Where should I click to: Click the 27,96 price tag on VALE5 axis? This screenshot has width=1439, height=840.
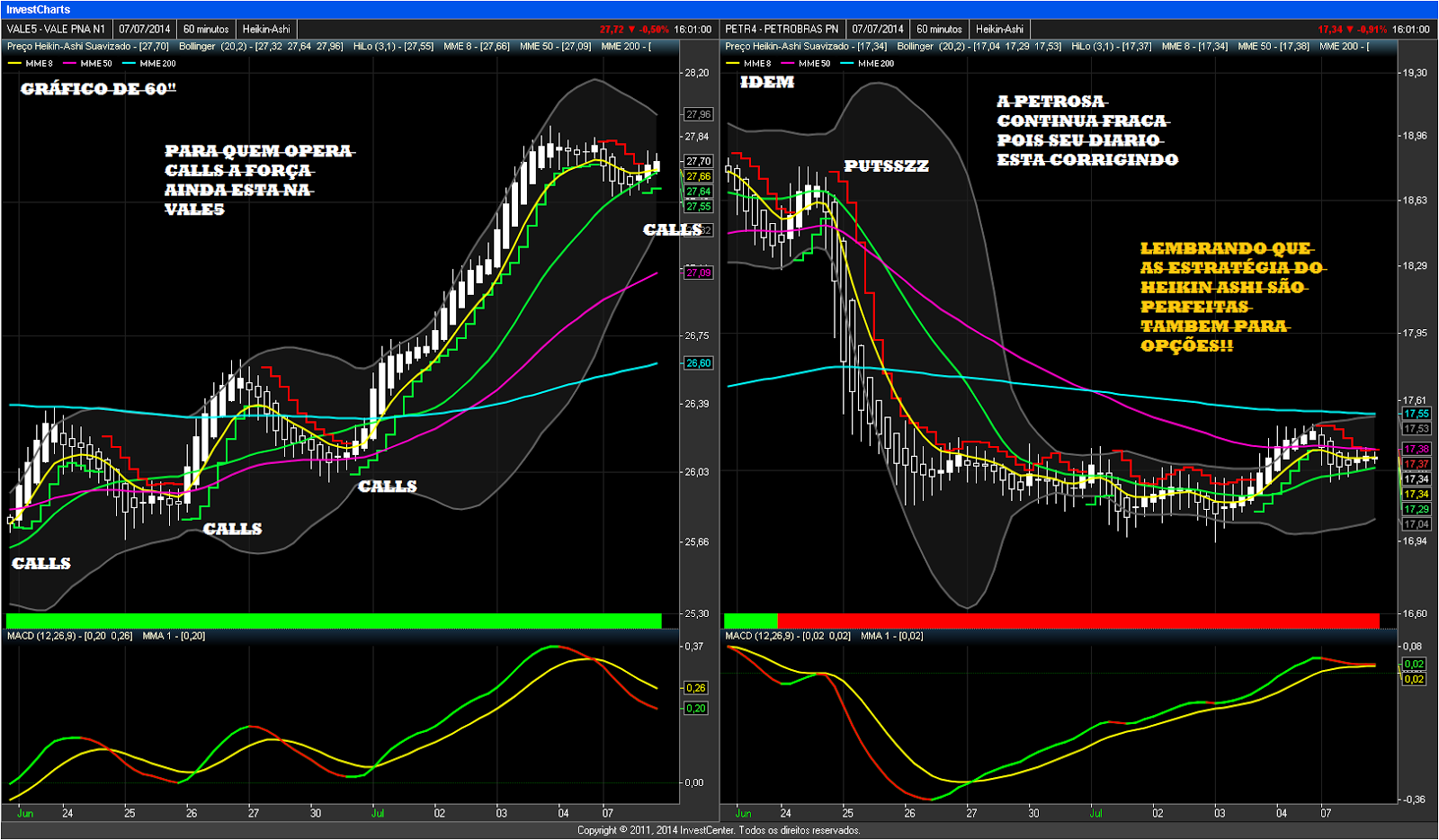(698, 114)
